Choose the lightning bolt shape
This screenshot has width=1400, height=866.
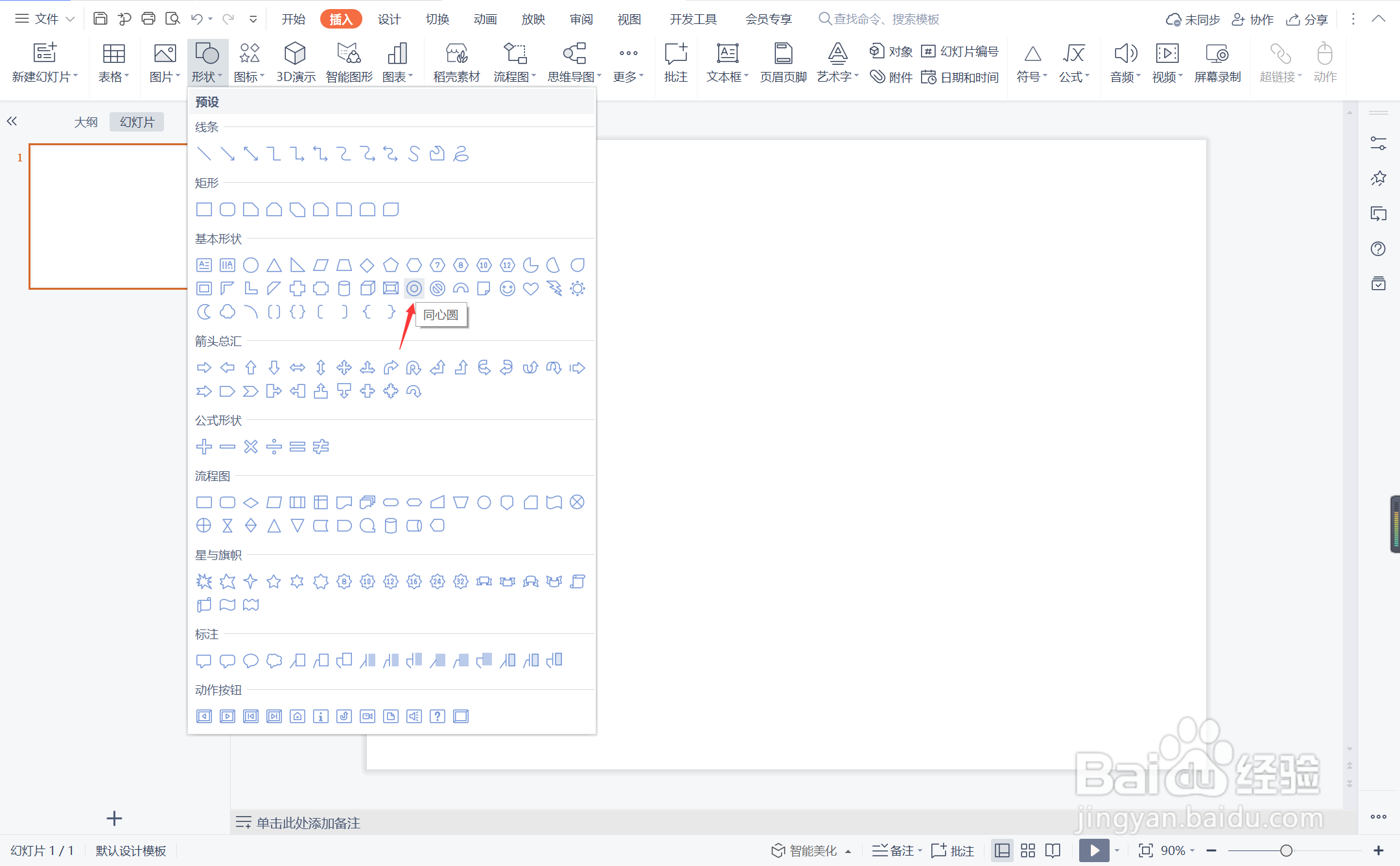554,288
